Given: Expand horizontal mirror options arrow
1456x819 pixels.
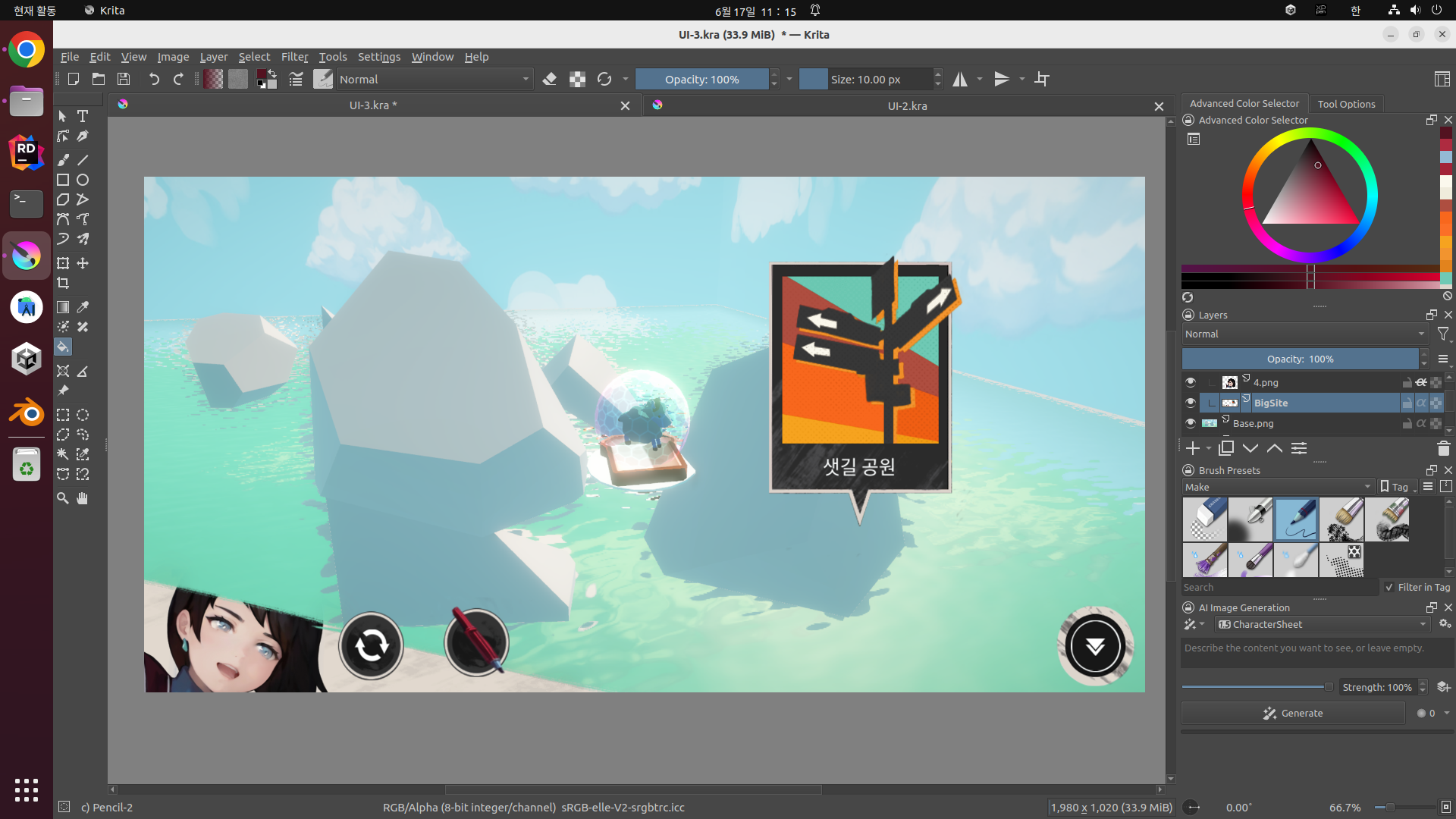Looking at the screenshot, I should click(x=980, y=79).
